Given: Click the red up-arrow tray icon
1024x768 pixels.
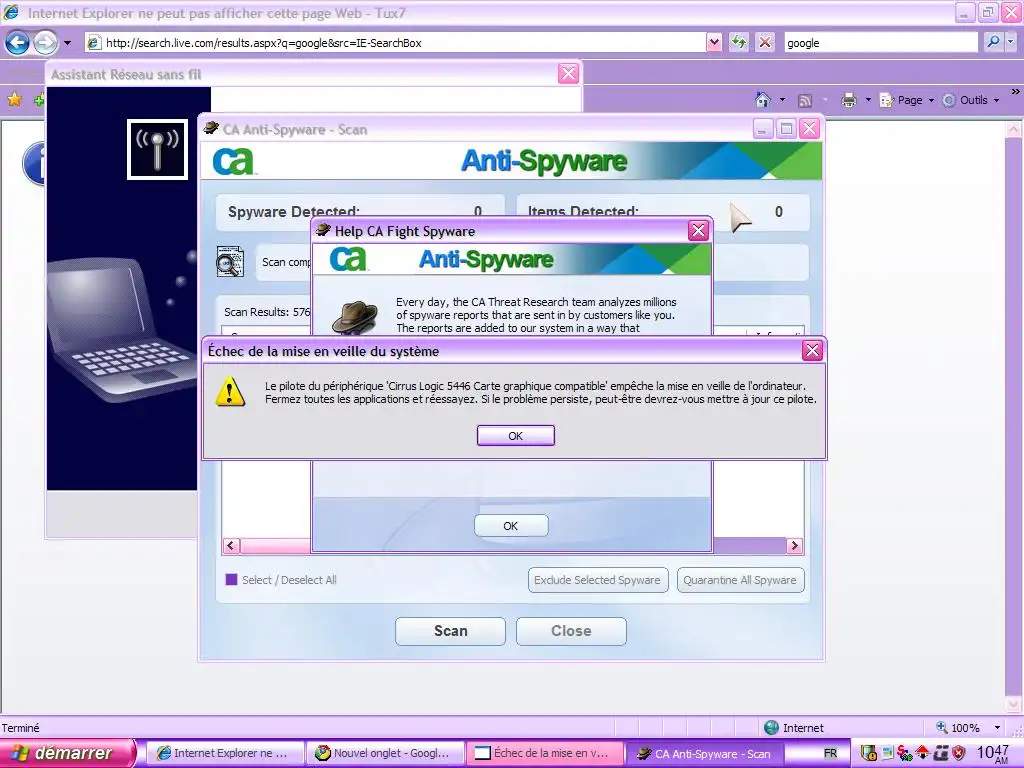Looking at the screenshot, I should pyautogui.click(x=922, y=753).
